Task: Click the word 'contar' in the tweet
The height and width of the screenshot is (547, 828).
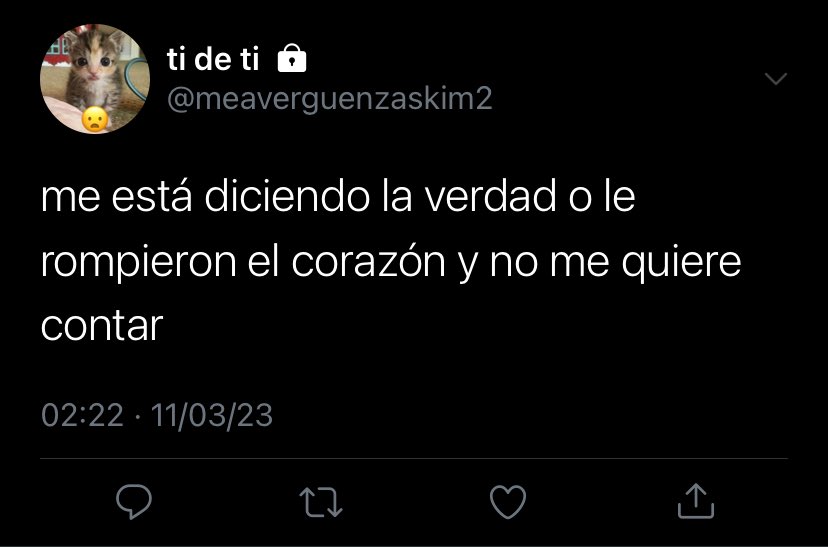Action: tap(102, 326)
